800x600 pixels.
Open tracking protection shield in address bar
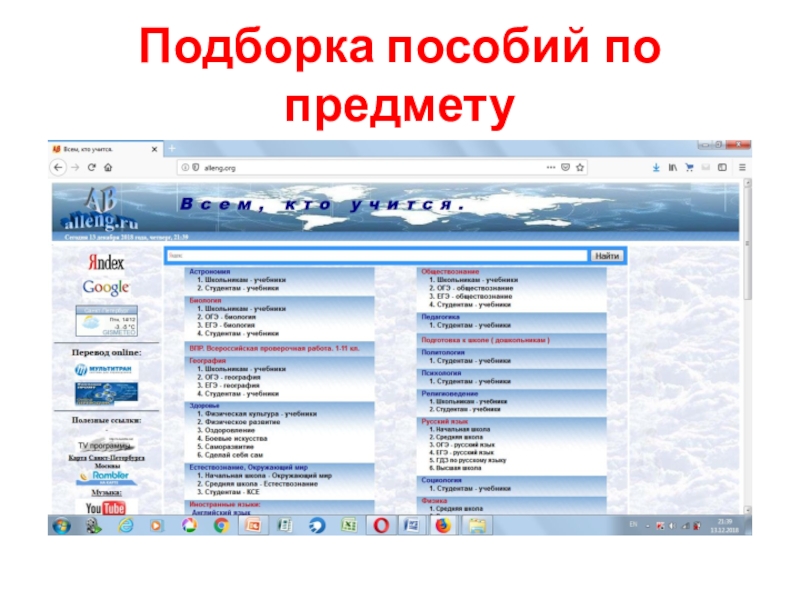[x=195, y=167]
